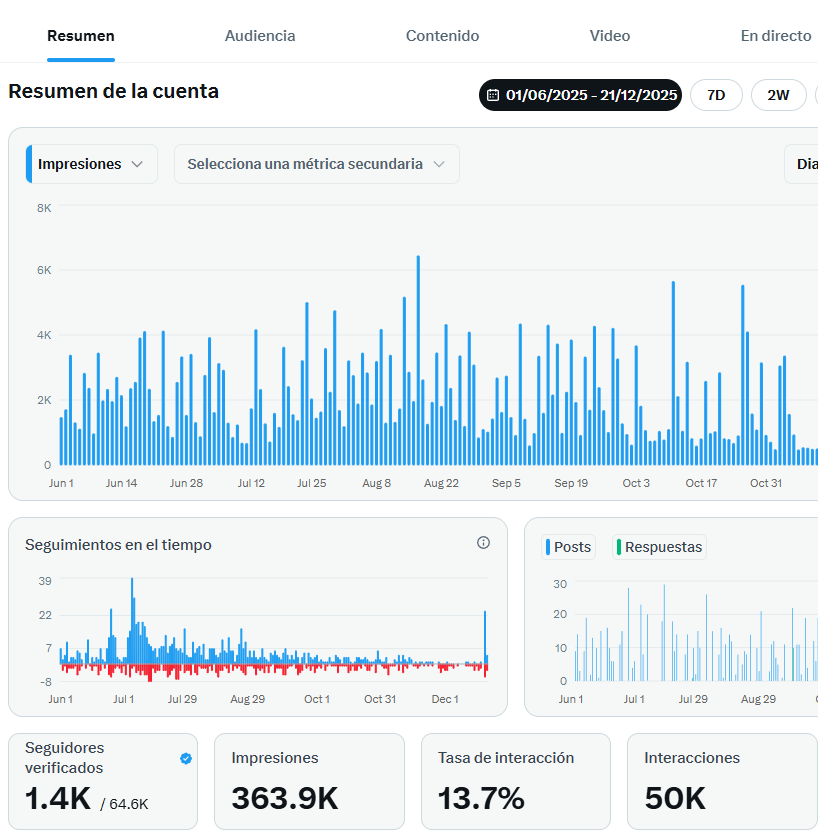Select the Resumen tab
Image resolution: width=818 pixels, height=837 pixels.
[x=81, y=36]
